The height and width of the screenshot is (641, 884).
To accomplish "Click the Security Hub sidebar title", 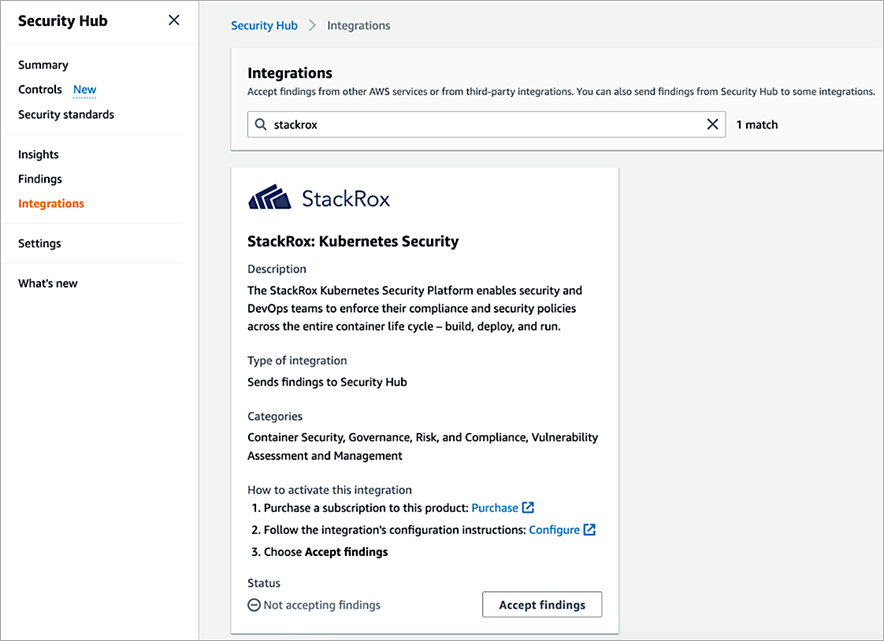I will [x=63, y=21].
